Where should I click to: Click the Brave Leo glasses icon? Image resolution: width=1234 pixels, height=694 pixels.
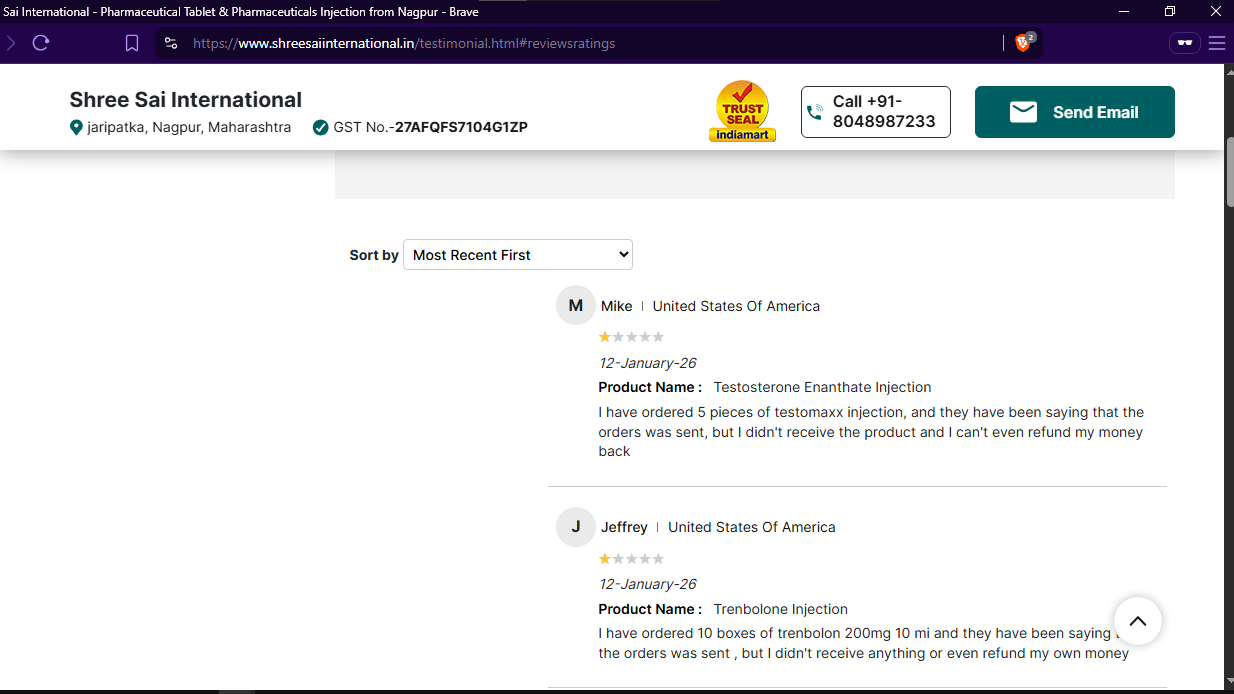click(1185, 43)
